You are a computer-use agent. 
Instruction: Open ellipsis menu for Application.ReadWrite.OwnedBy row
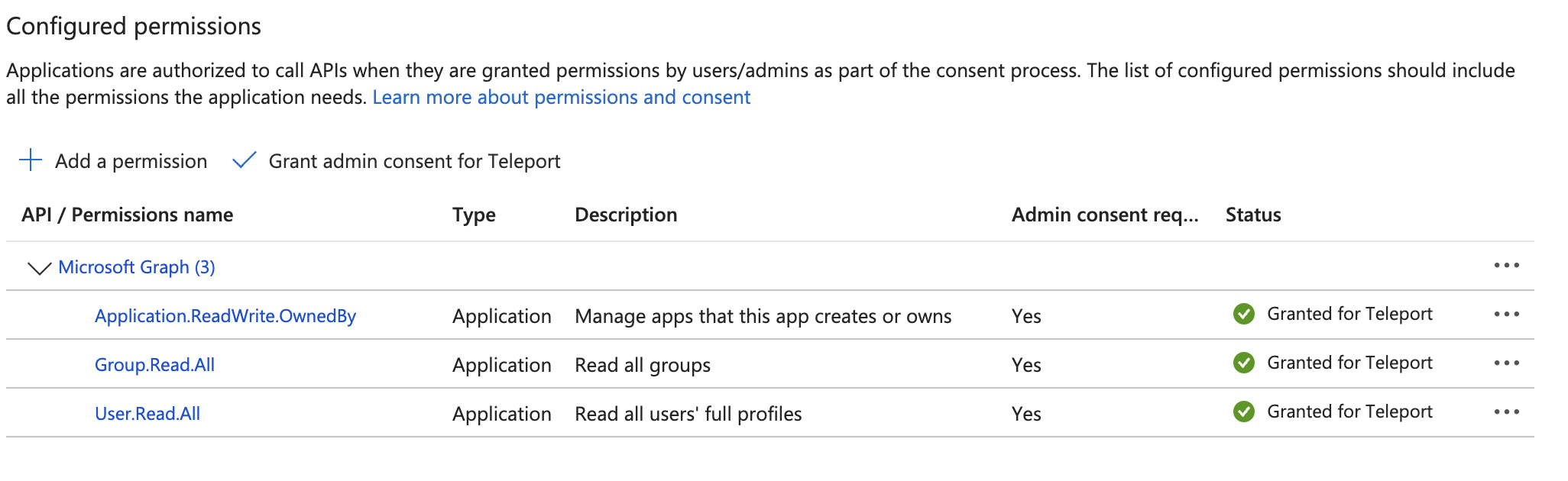pos(1506,315)
